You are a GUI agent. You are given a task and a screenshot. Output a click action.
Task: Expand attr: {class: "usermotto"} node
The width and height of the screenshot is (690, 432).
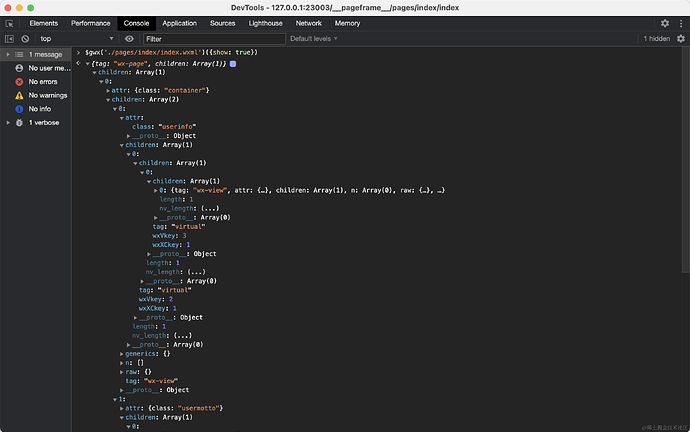pos(121,408)
